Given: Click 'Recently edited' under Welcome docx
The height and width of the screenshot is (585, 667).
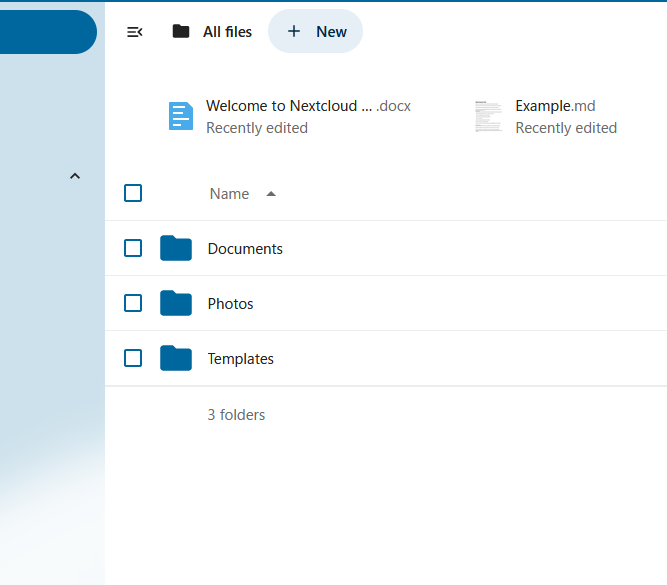Looking at the screenshot, I should (257, 128).
